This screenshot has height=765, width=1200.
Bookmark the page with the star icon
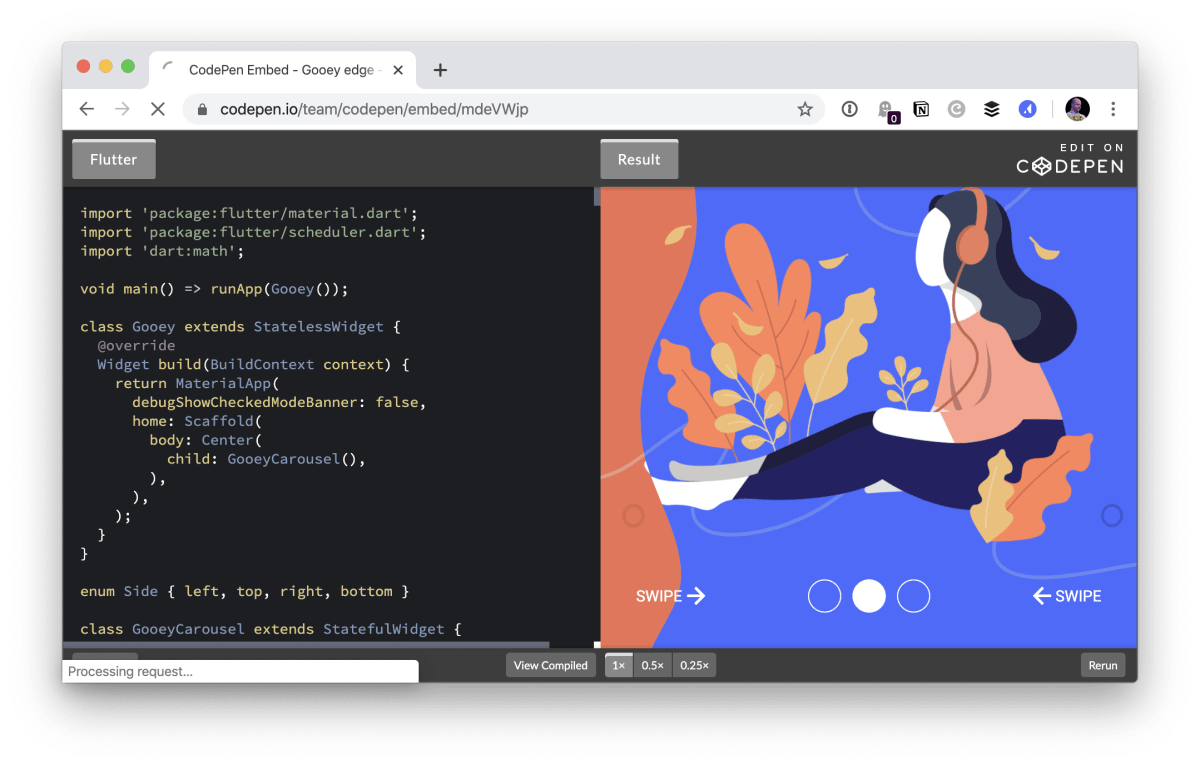[805, 108]
